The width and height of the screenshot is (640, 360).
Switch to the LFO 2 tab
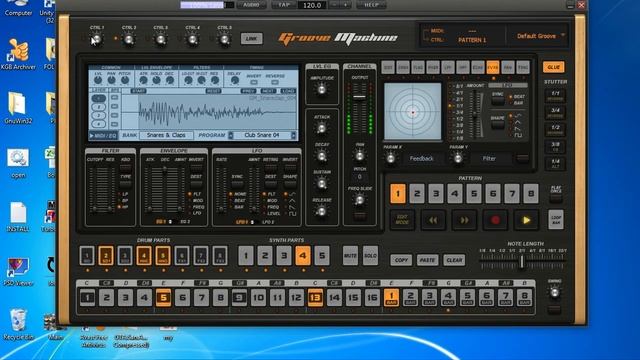(x=268, y=222)
